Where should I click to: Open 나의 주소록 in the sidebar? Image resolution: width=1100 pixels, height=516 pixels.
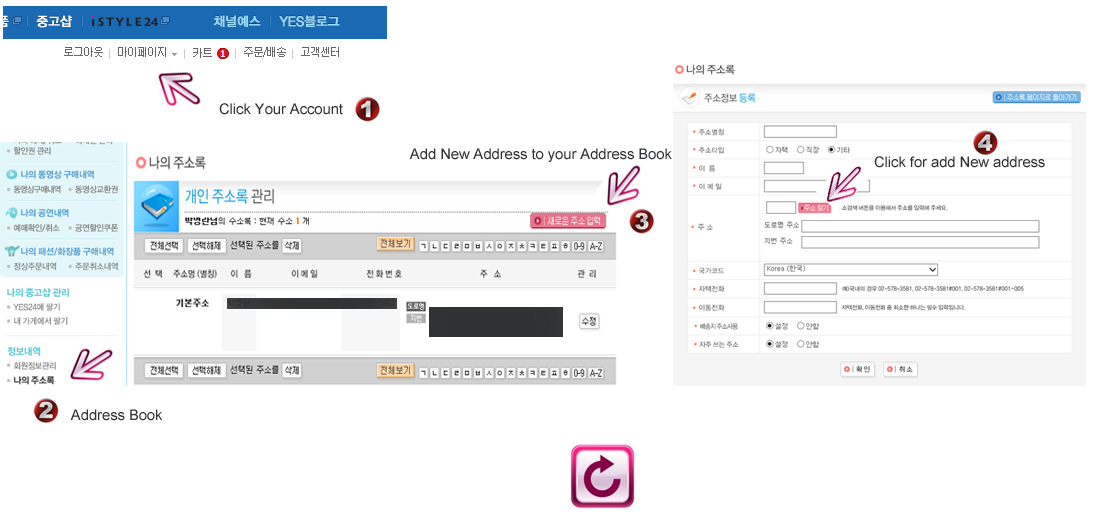(x=33, y=381)
